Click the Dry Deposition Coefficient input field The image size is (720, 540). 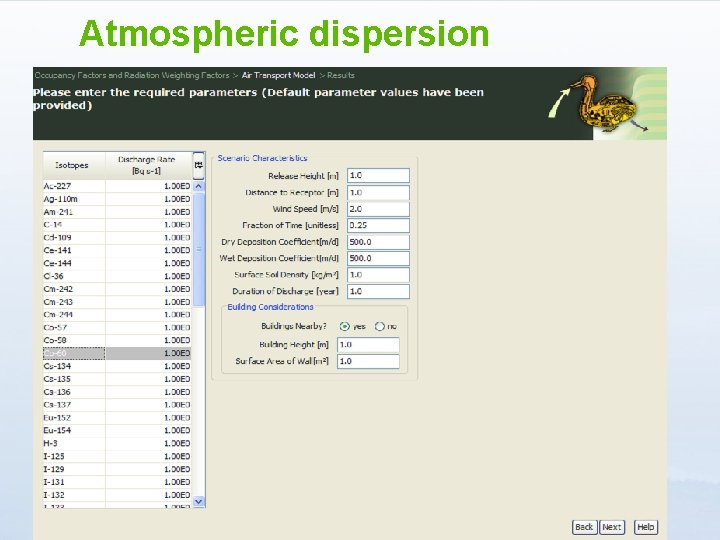click(x=378, y=242)
